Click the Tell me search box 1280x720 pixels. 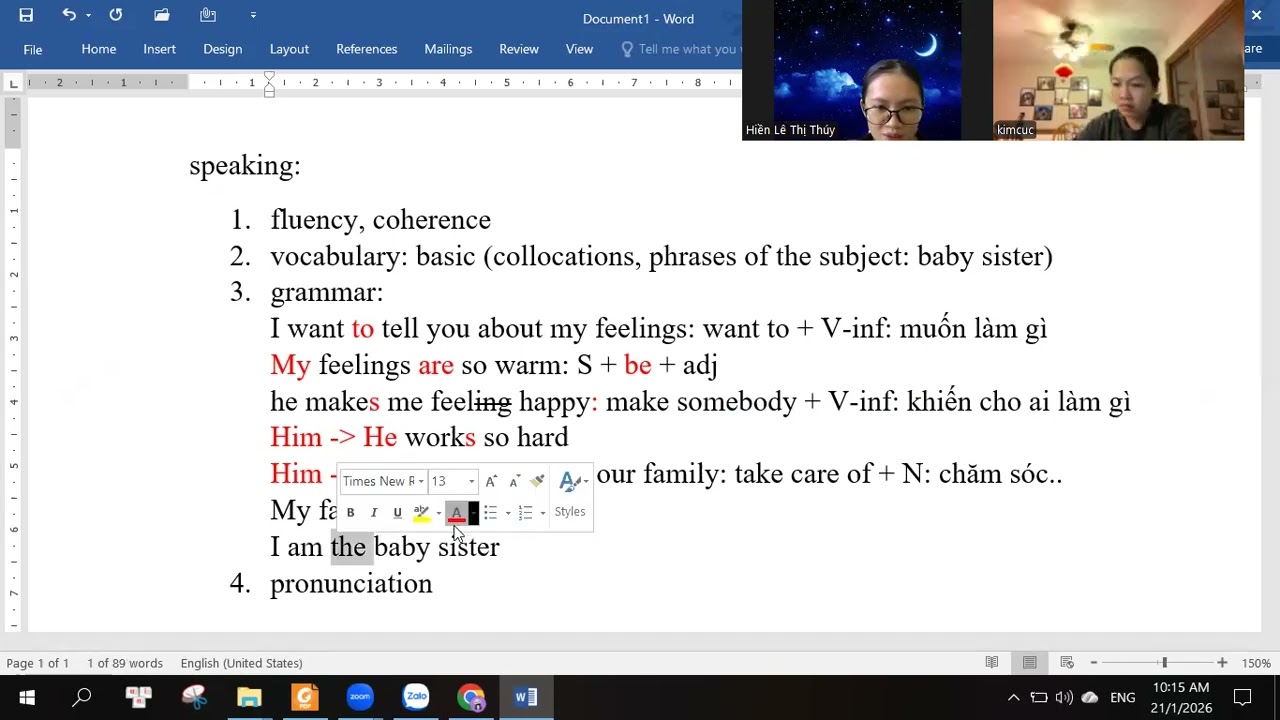[x=680, y=49]
